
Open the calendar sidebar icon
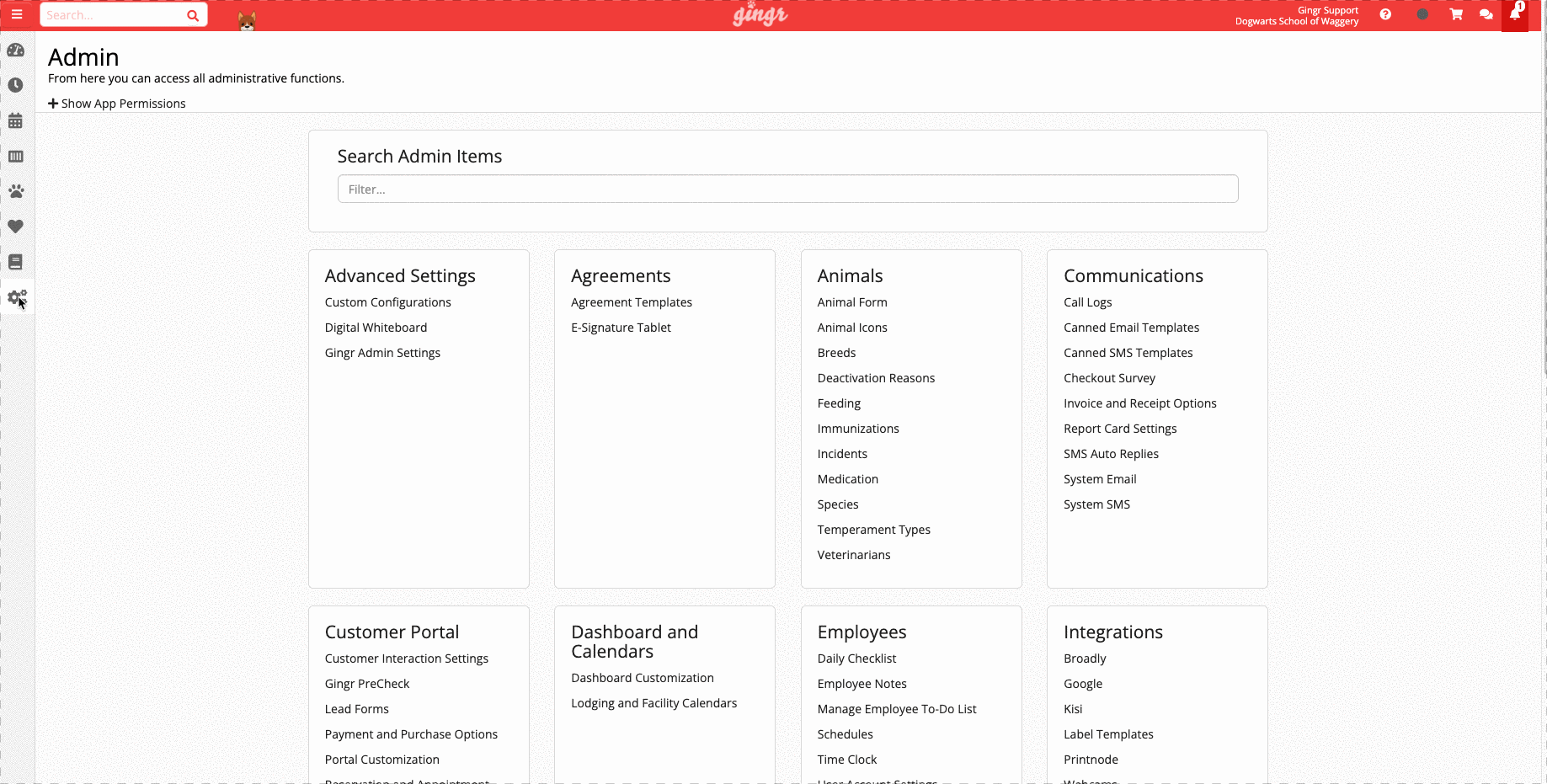[16, 120]
